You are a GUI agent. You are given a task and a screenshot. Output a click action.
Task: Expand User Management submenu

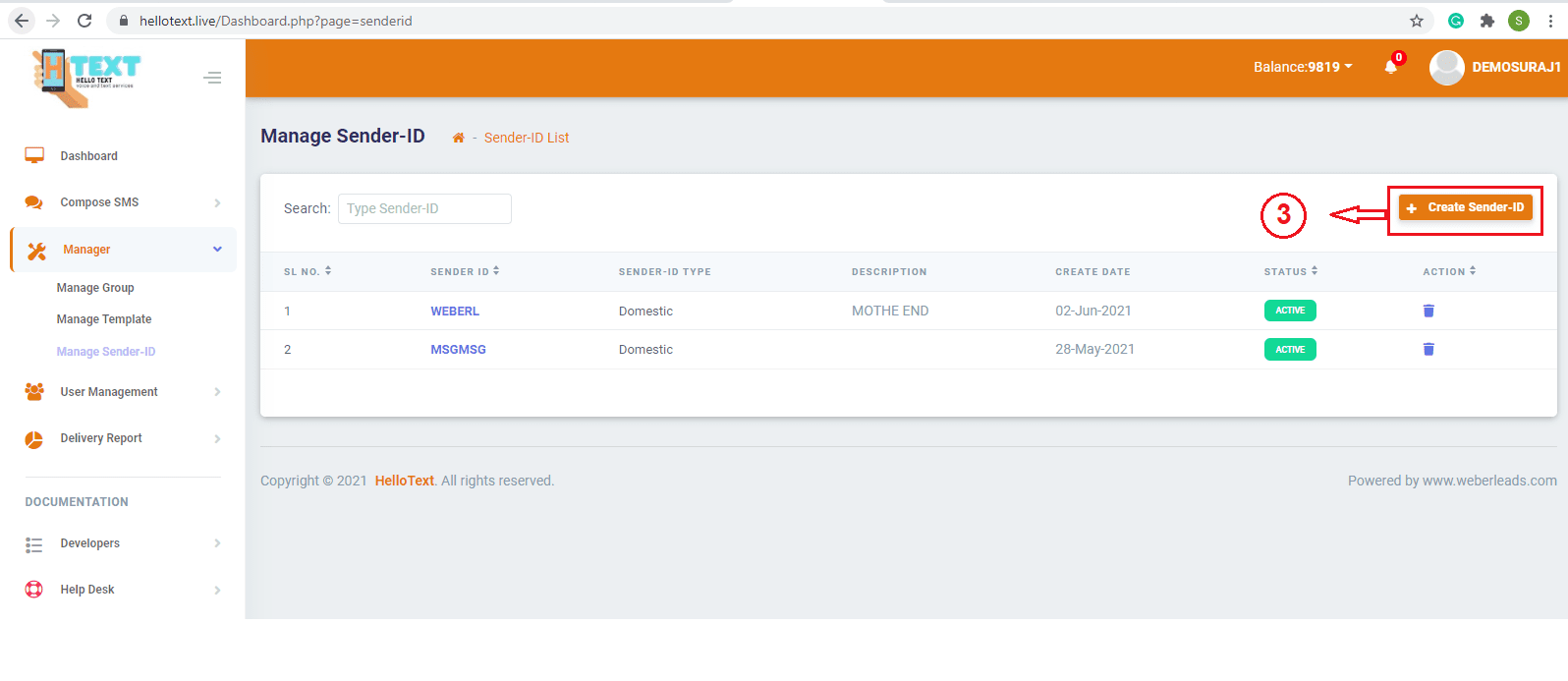coord(123,392)
